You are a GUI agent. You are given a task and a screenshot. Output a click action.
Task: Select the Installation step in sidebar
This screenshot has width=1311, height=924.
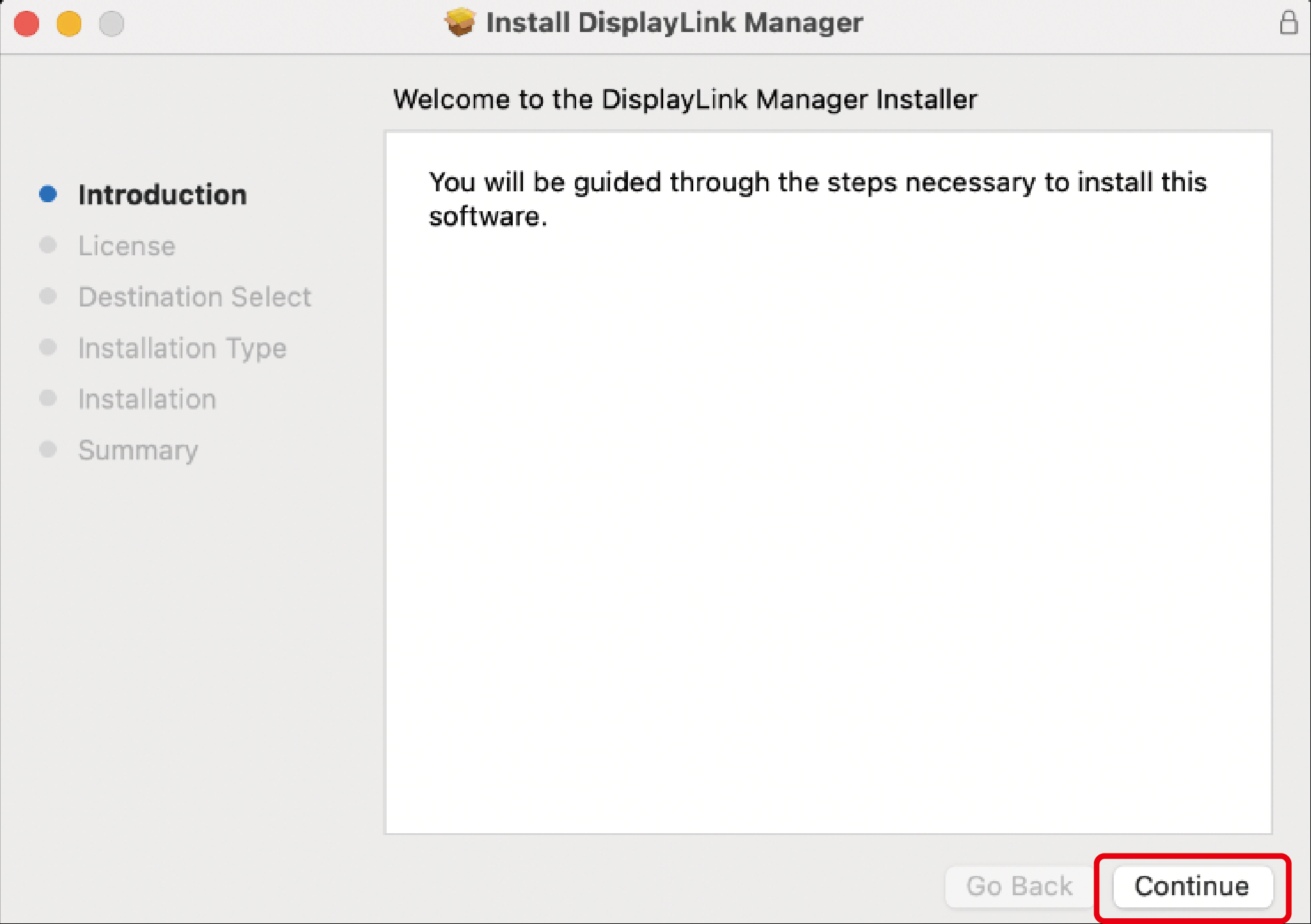(147, 399)
